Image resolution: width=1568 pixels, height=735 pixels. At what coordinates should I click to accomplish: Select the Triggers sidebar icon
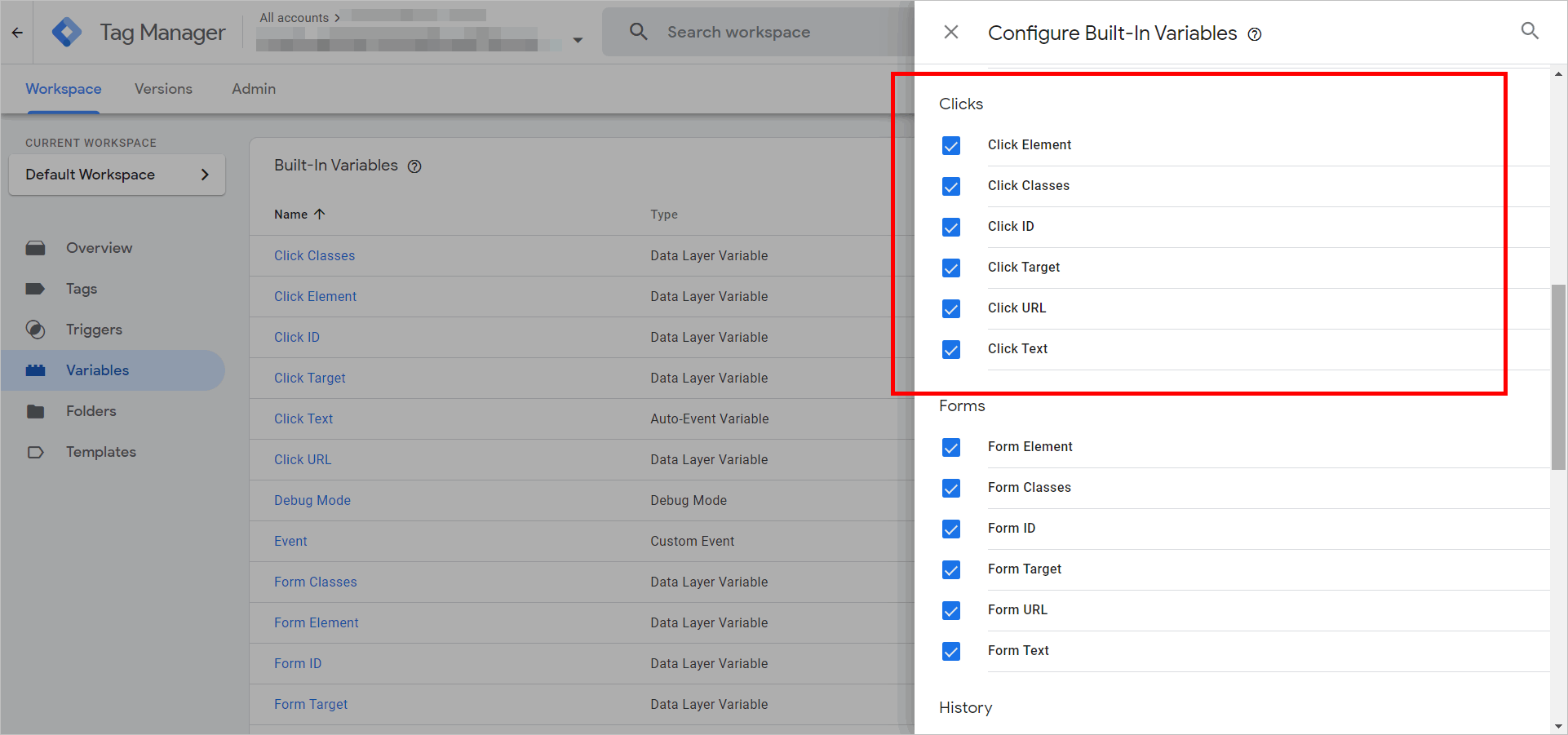coord(36,329)
